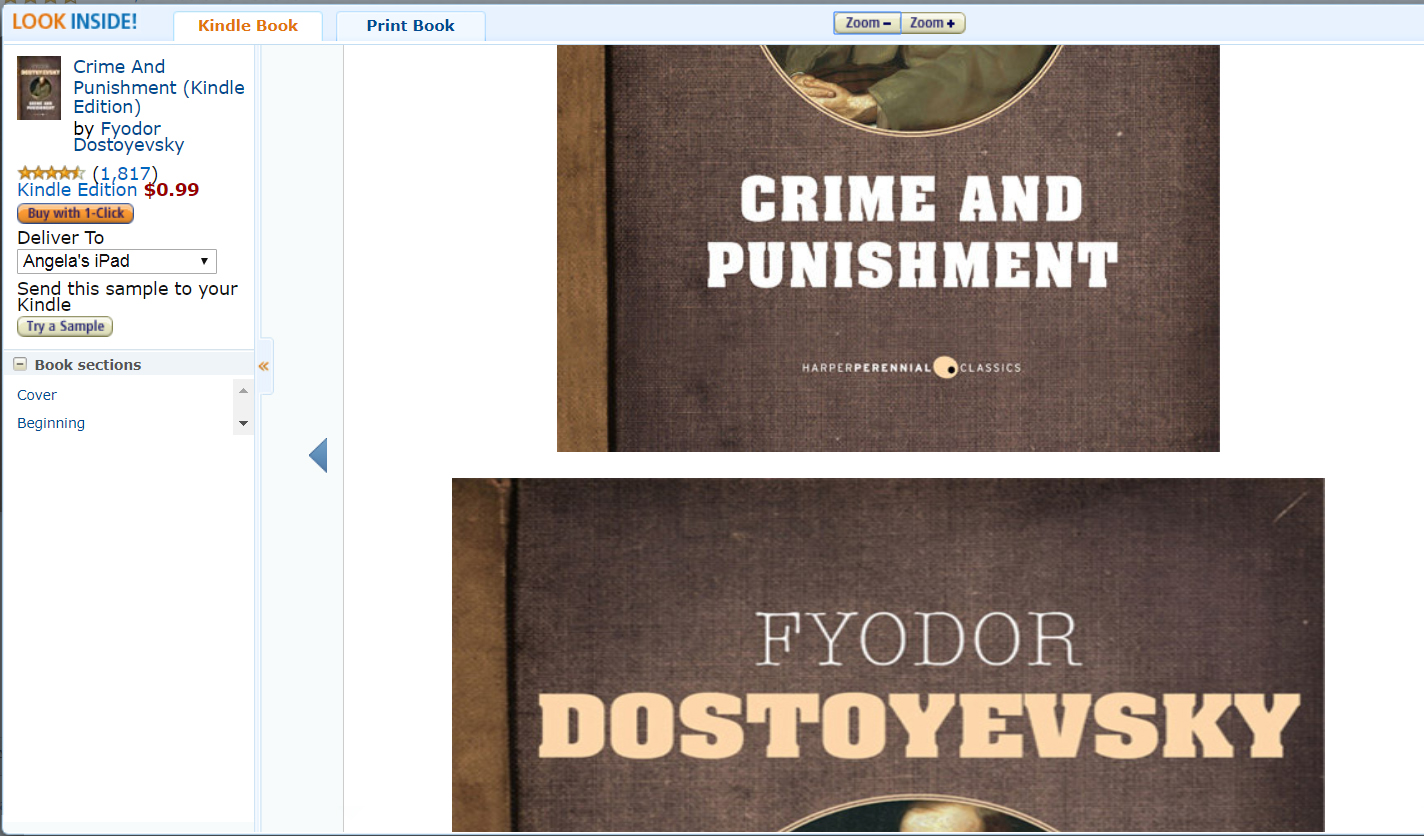This screenshot has width=1424, height=836.
Task: Click the star rating icon
Action: tap(51, 173)
